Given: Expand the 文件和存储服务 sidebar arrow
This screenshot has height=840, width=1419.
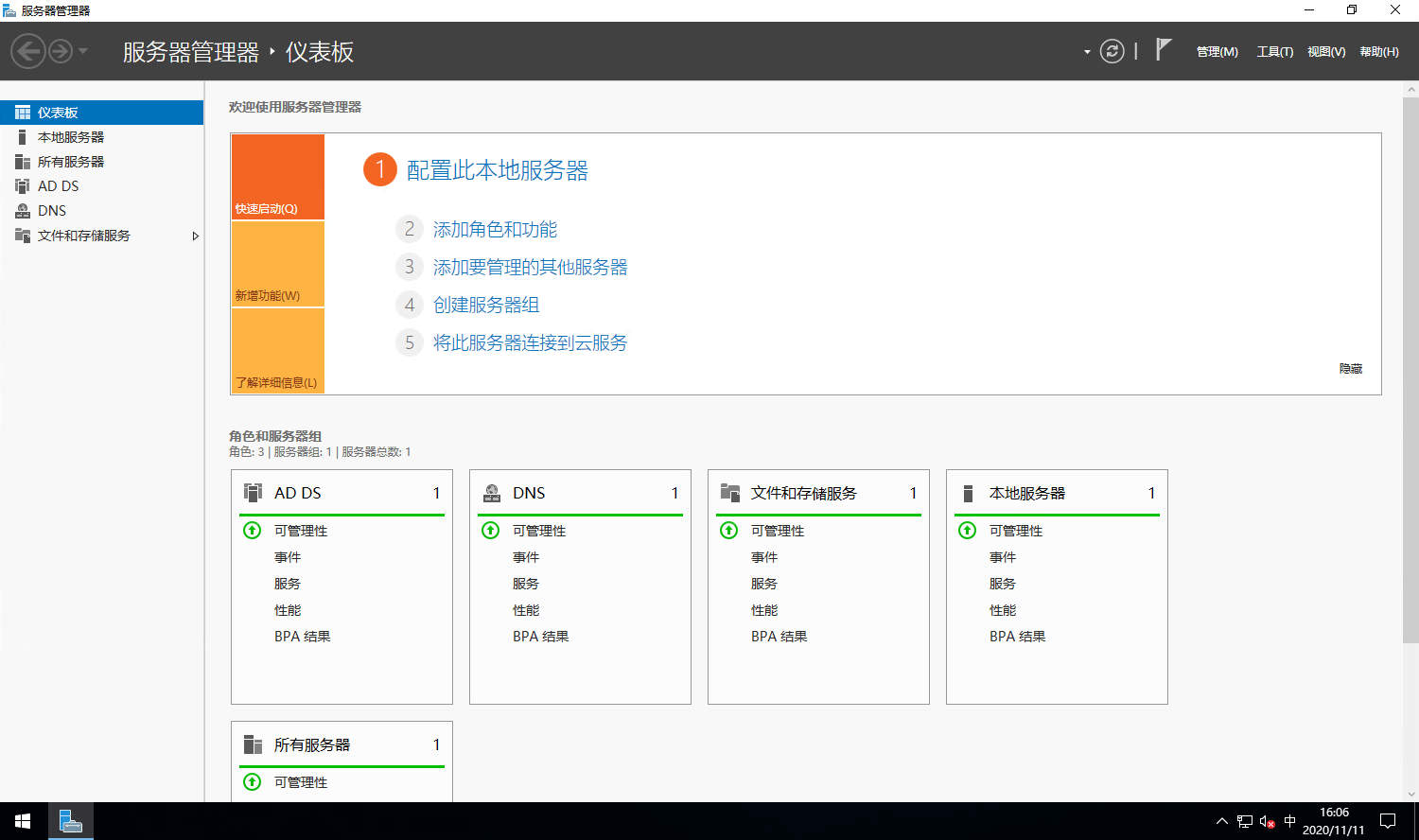Looking at the screenshot, I should pos(195,236).
